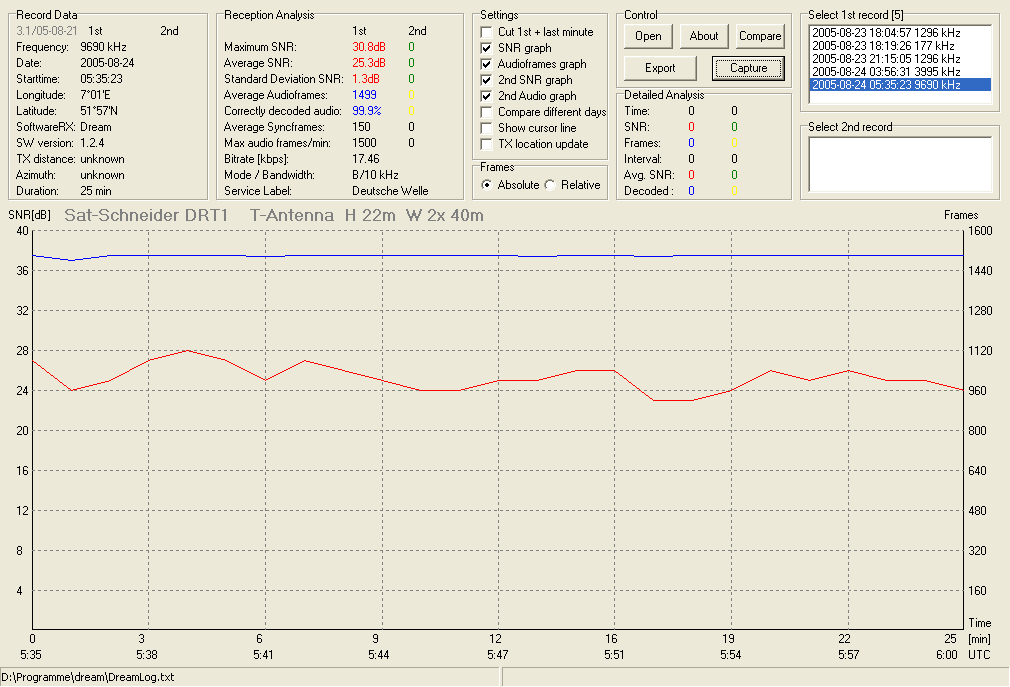Enable Compare different days

pyautogui.click(x=486, y=112)
